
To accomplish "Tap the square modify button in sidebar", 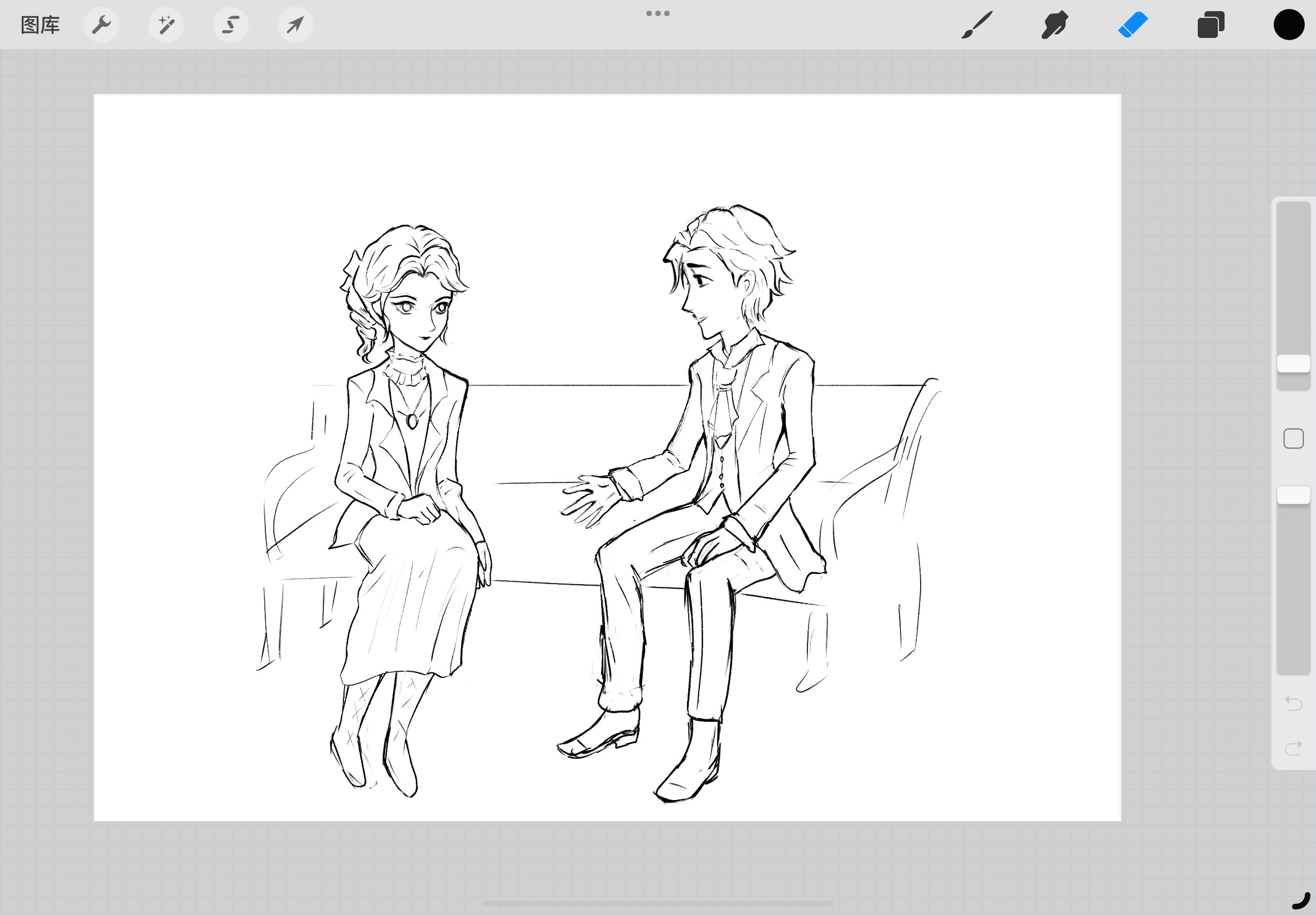I will tap(1294, 439).
